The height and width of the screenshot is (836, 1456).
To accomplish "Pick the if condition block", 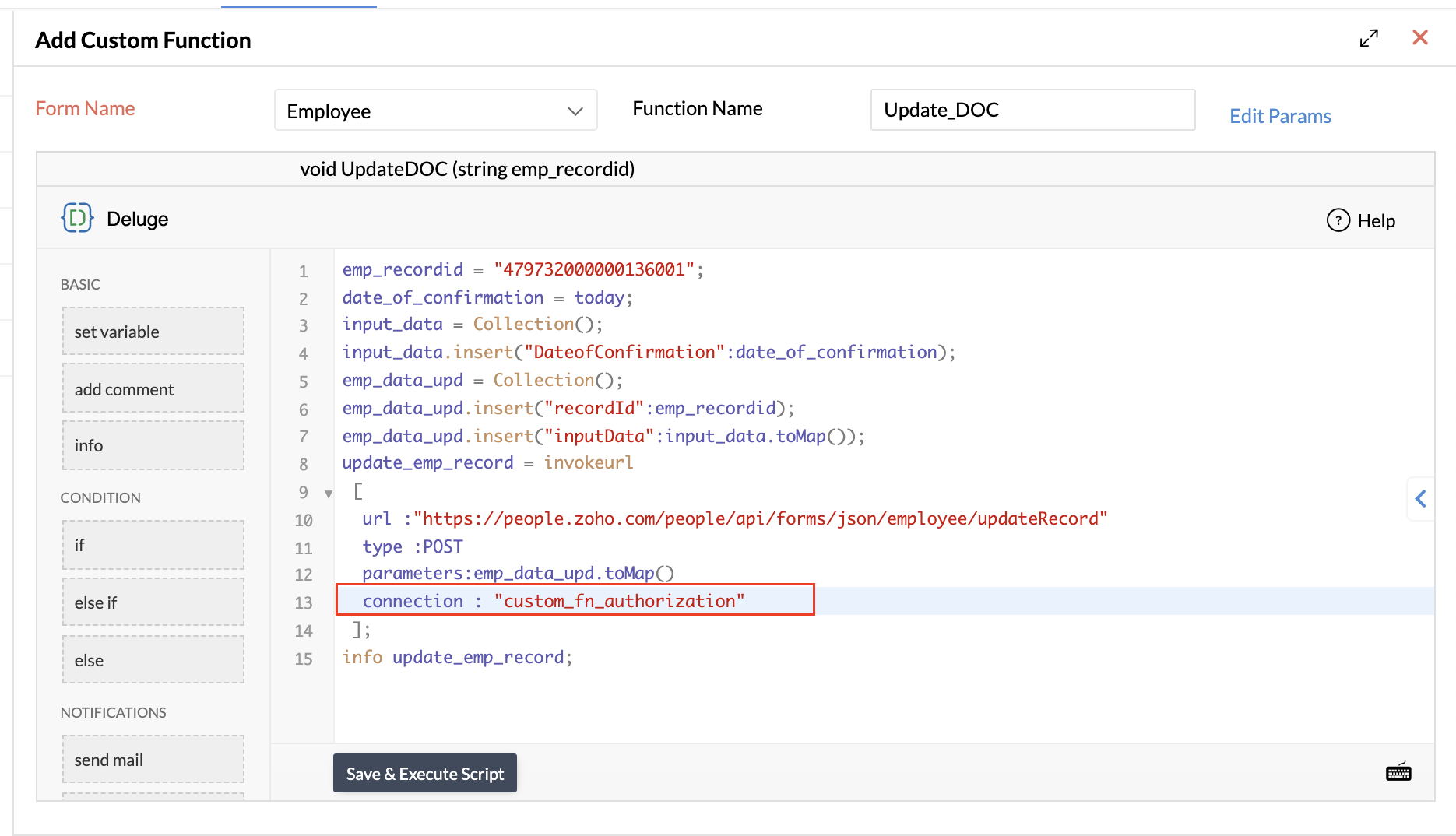I will (x=153, y=545).
